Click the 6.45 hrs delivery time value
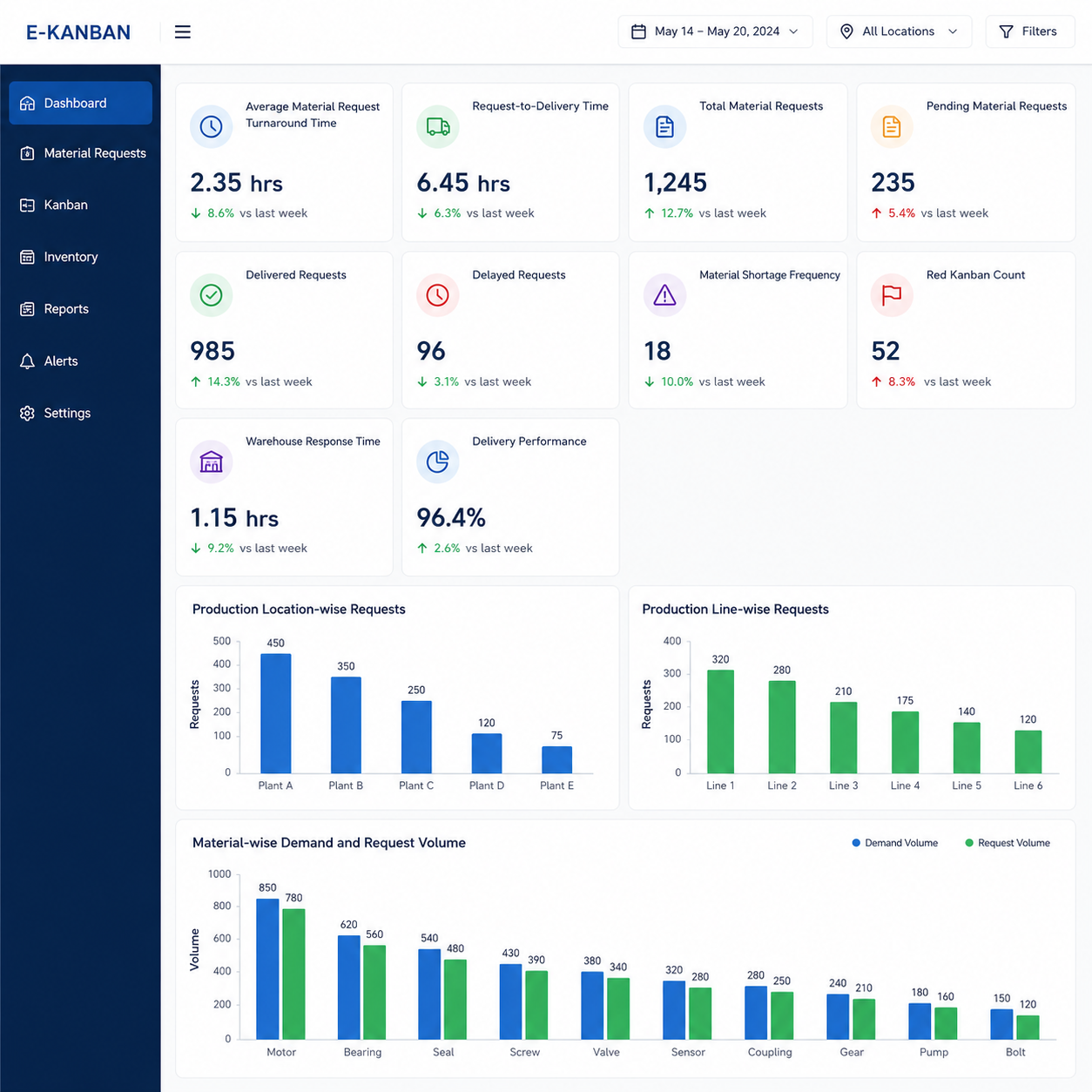The width and height of the screenshot is (1092, 1092). click(x=463, y=183)
